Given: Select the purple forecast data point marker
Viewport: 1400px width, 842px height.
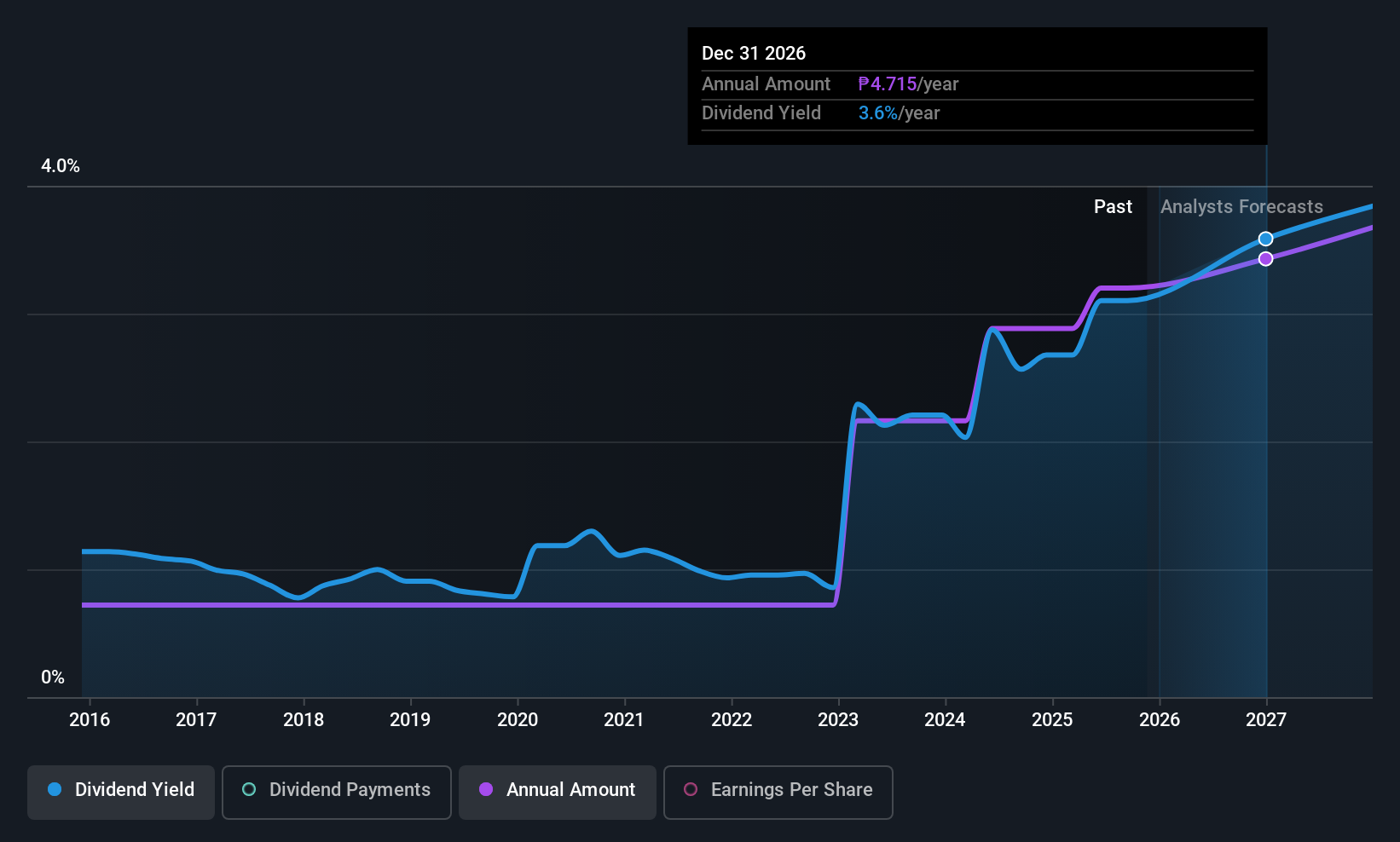Looking at the screenshot, I should [x=1265, y=258].
